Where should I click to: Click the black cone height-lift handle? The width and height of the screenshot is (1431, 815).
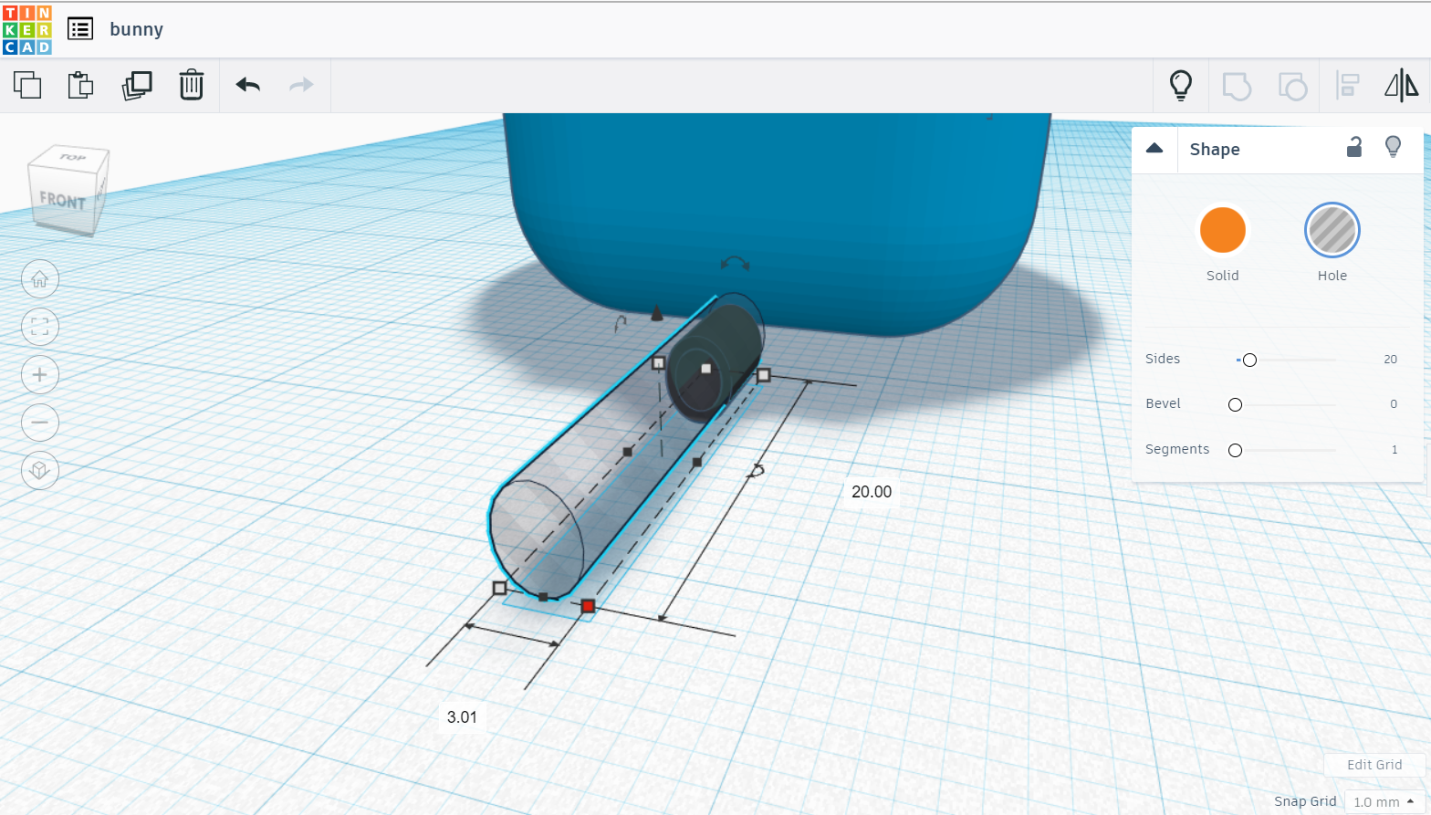[x=657, y=314]
